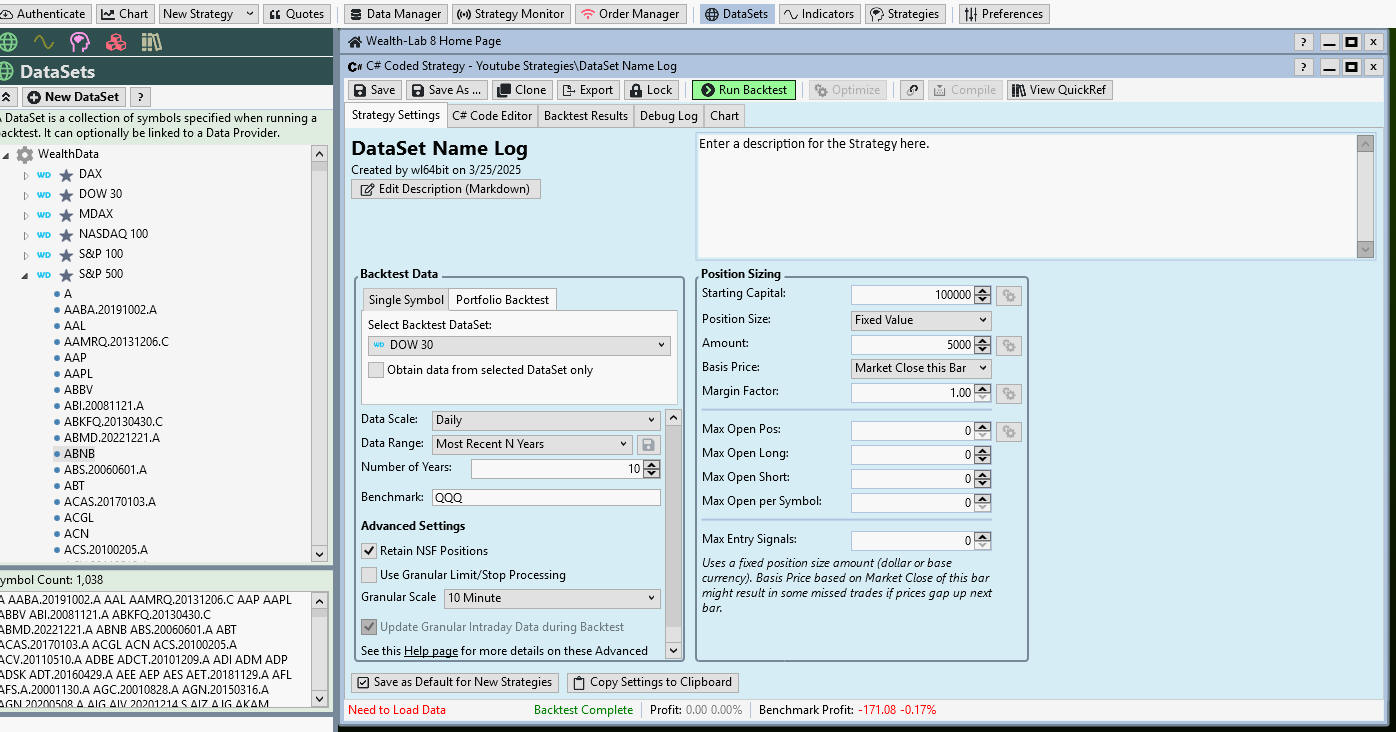This screenshot has height=732, width=1396.
Task: Lock the strategy
Action: click(651, 90)
